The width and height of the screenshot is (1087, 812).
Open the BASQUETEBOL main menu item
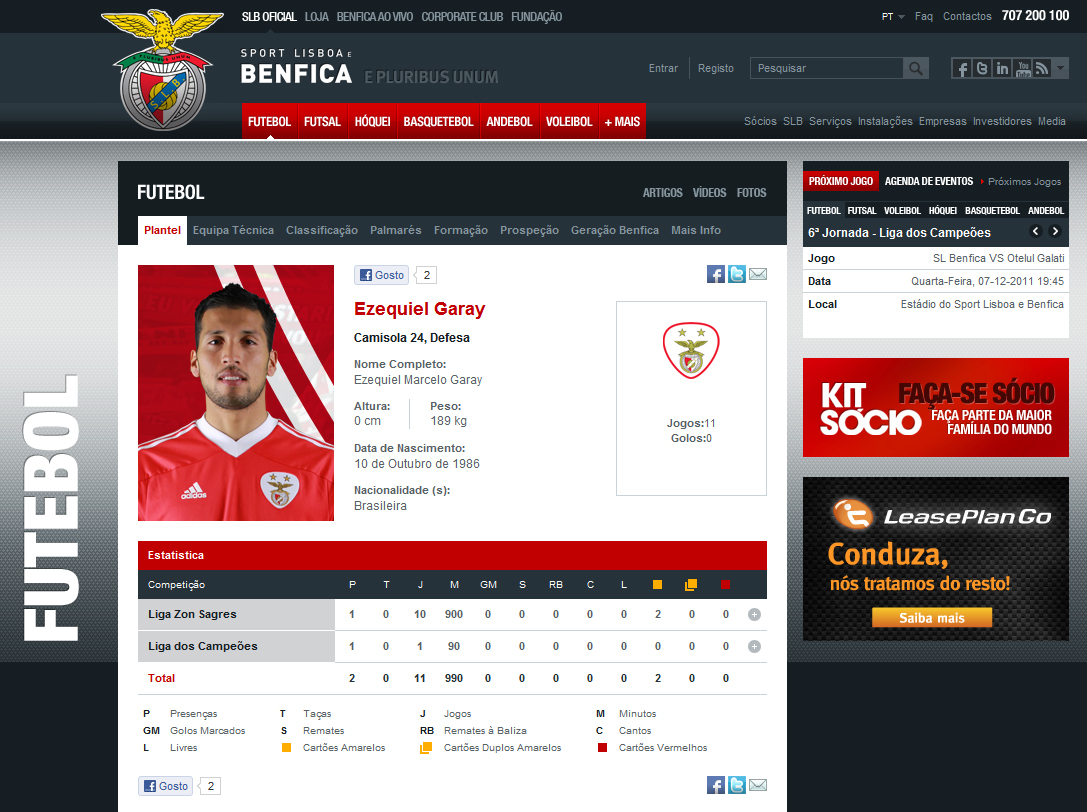[x=438, y=121]
